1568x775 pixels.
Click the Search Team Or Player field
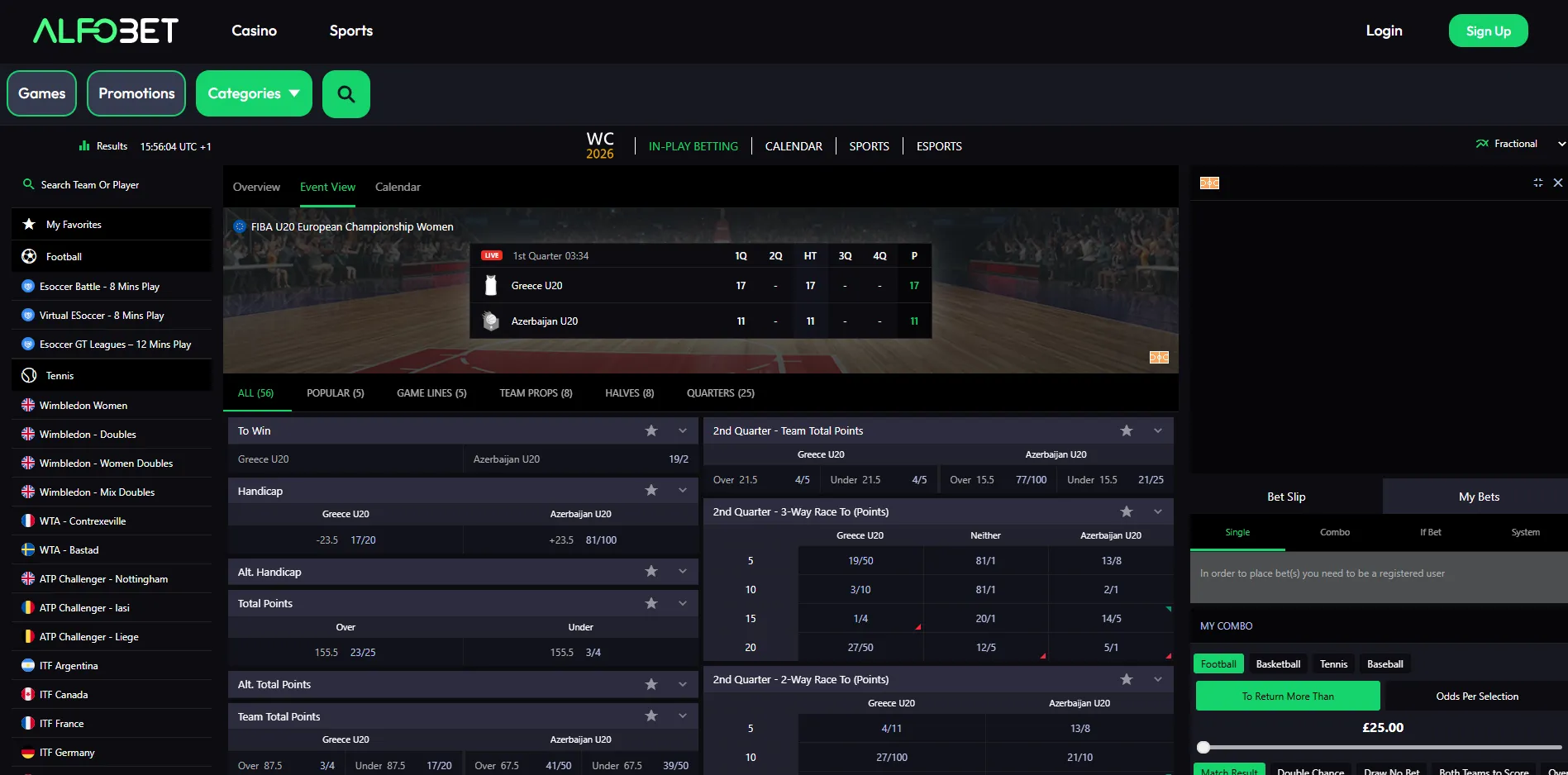[x=112, y=185]
